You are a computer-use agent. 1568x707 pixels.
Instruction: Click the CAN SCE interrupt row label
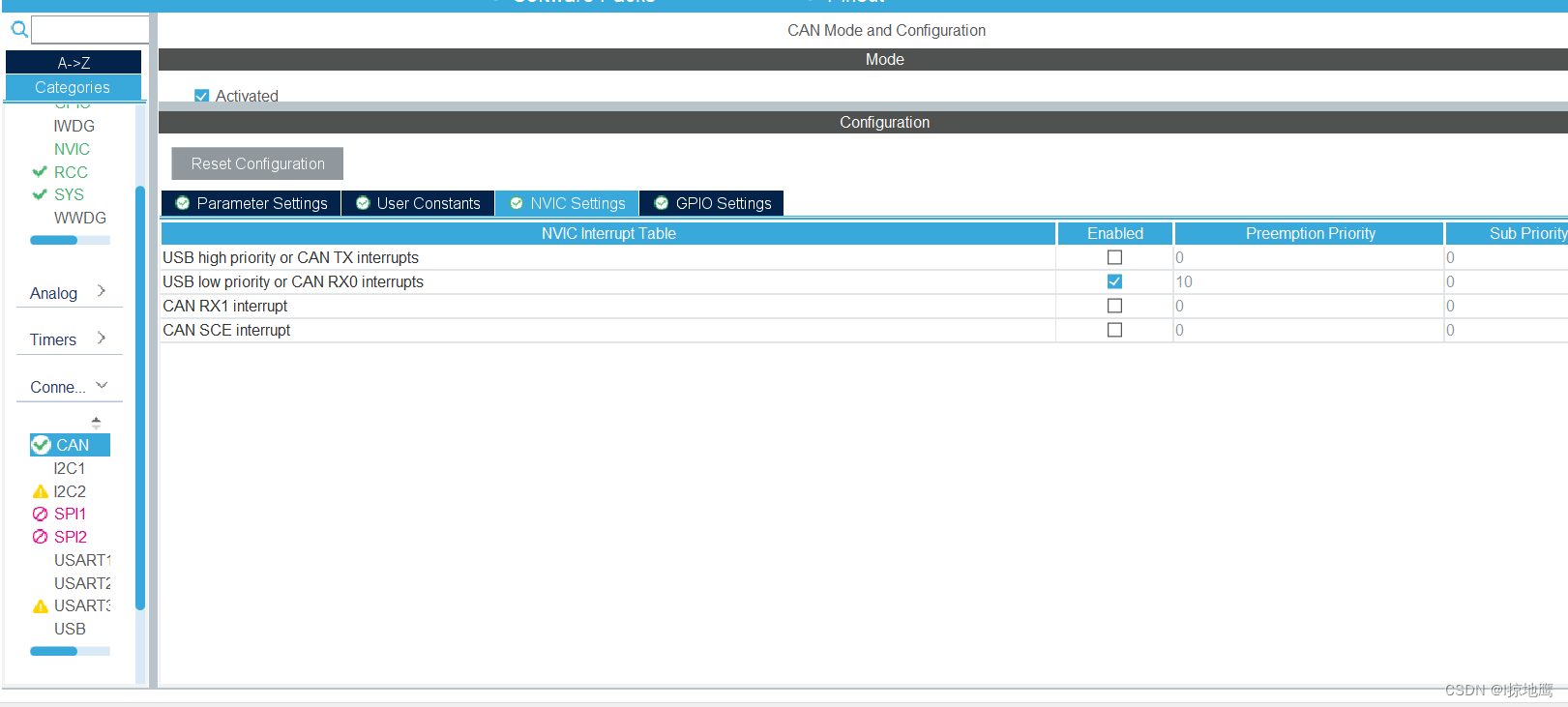tap(226, 330)
